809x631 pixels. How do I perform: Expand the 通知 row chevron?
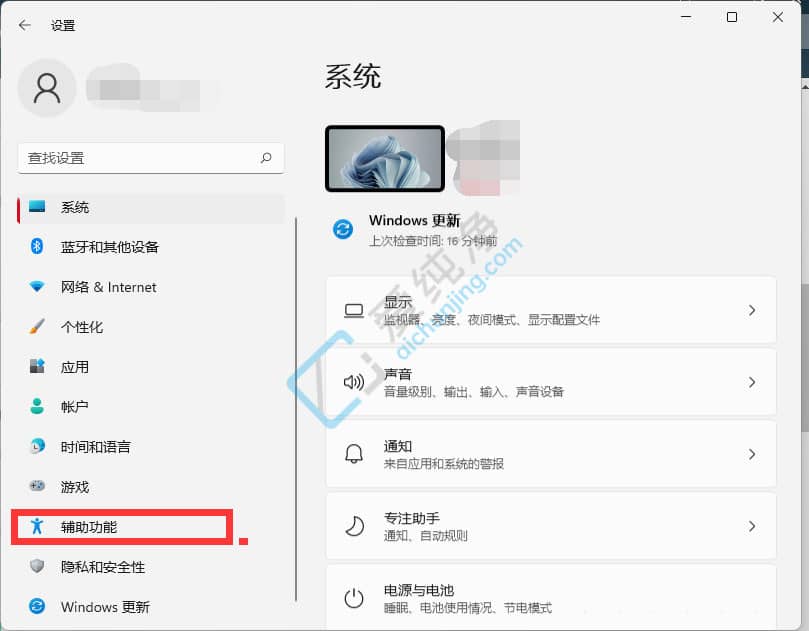click(752, 454)
